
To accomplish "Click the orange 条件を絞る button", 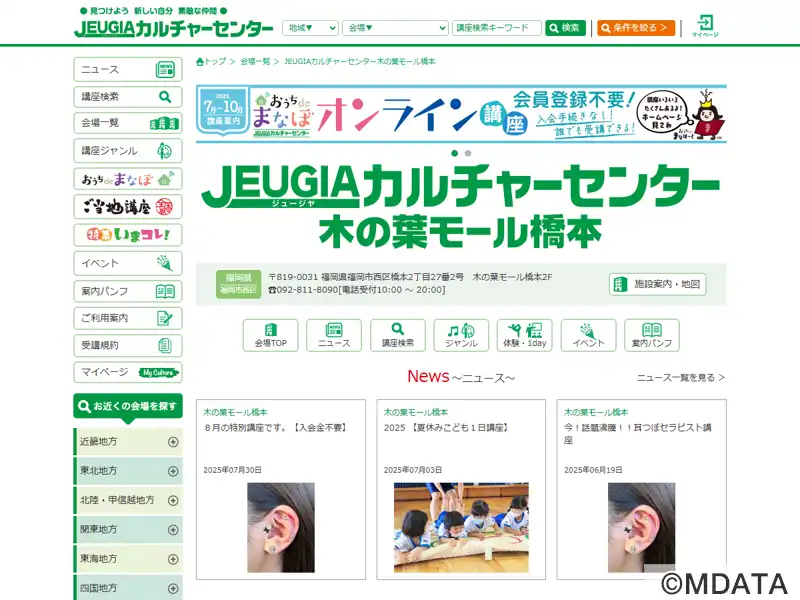I will [636, 28].
